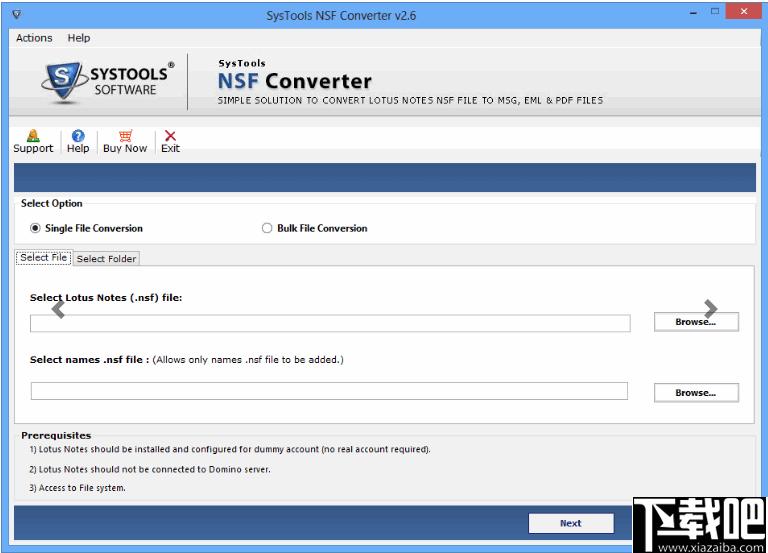Click 'should not be connected to Domino server' line

click(x=149, y=469)
